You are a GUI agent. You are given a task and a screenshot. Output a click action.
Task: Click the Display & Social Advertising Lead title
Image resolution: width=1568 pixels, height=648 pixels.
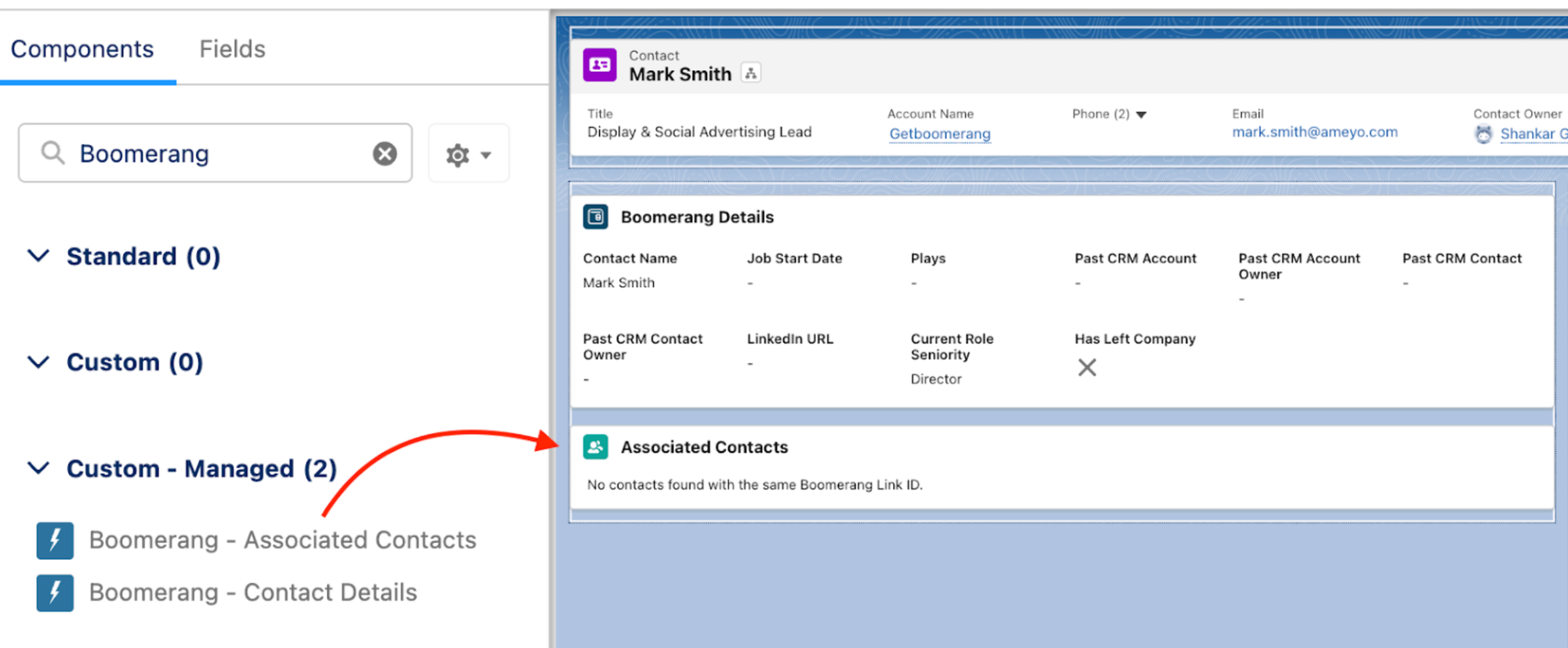pyautogui.click(x=699, y=132)
